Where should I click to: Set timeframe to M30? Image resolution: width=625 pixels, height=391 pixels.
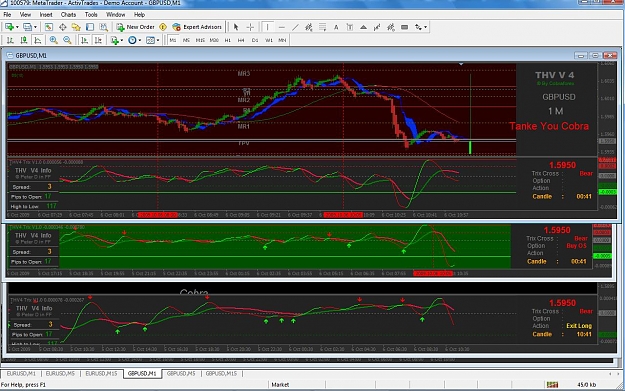(x=214, y=40)
